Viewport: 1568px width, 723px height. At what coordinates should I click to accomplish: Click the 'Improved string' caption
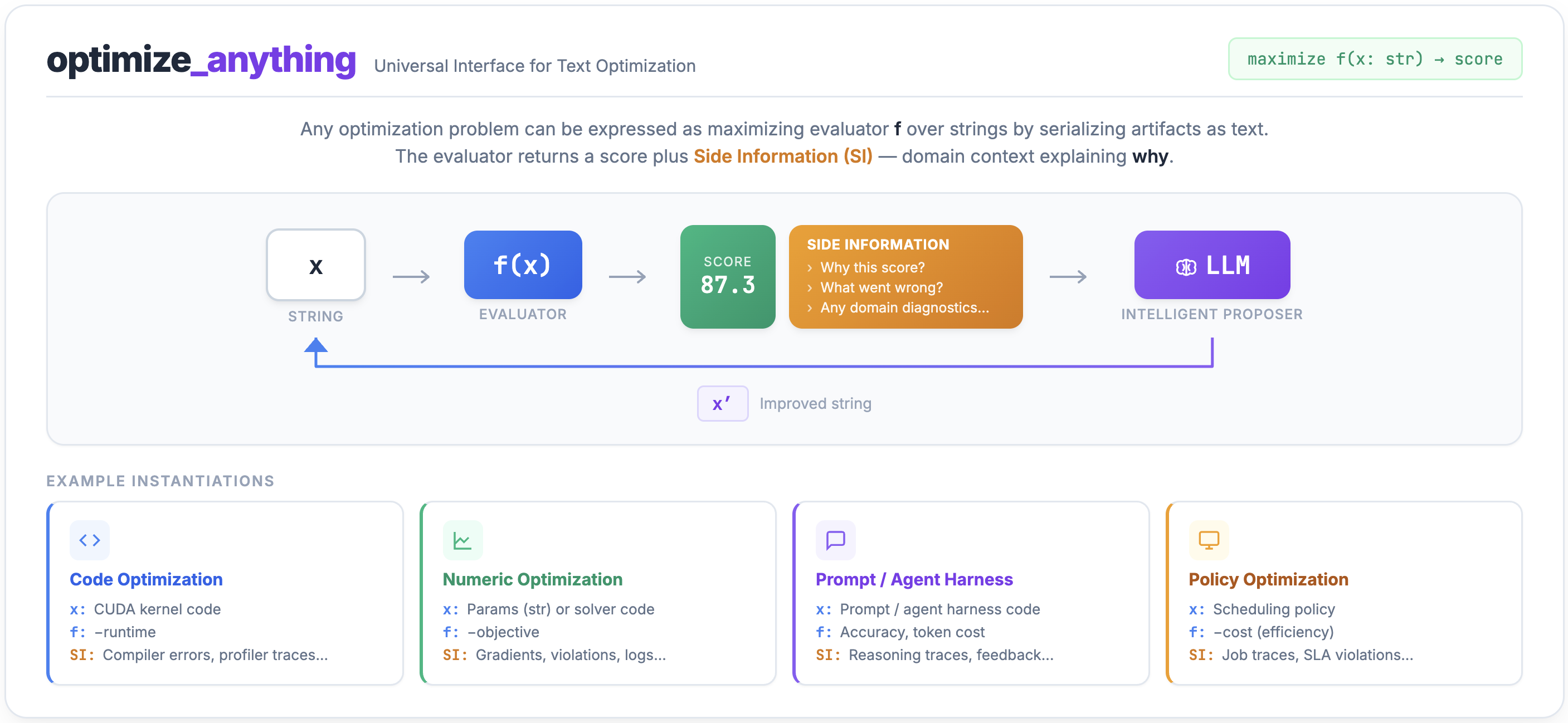[x=815, y=403]
